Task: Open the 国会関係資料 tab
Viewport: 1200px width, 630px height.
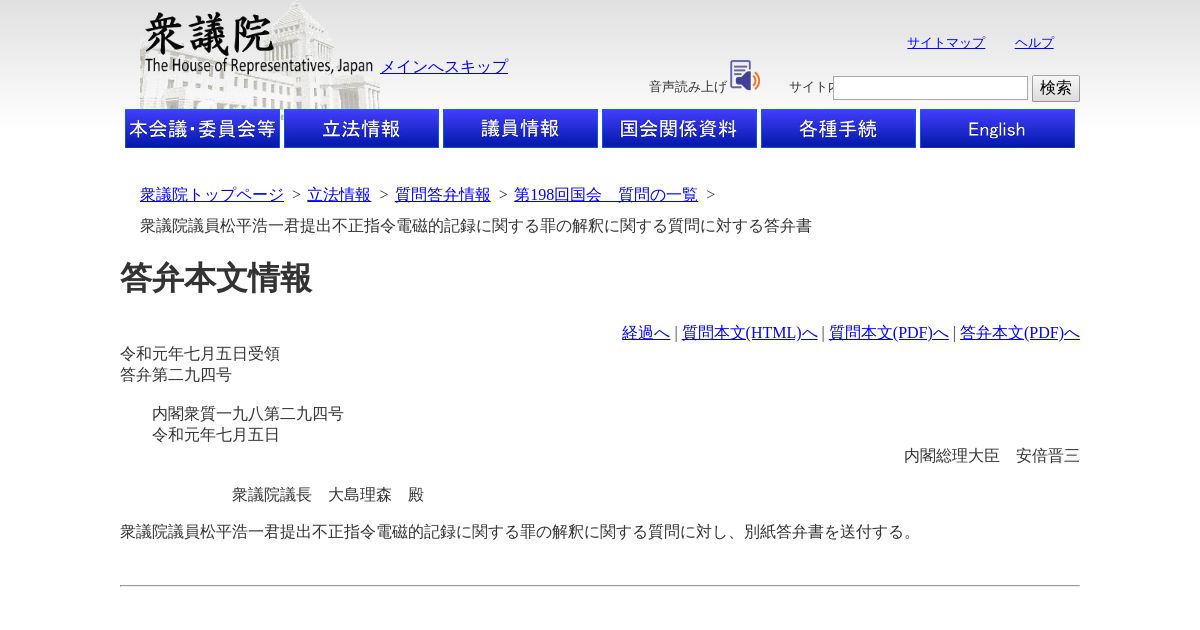Action: [679, 129]
